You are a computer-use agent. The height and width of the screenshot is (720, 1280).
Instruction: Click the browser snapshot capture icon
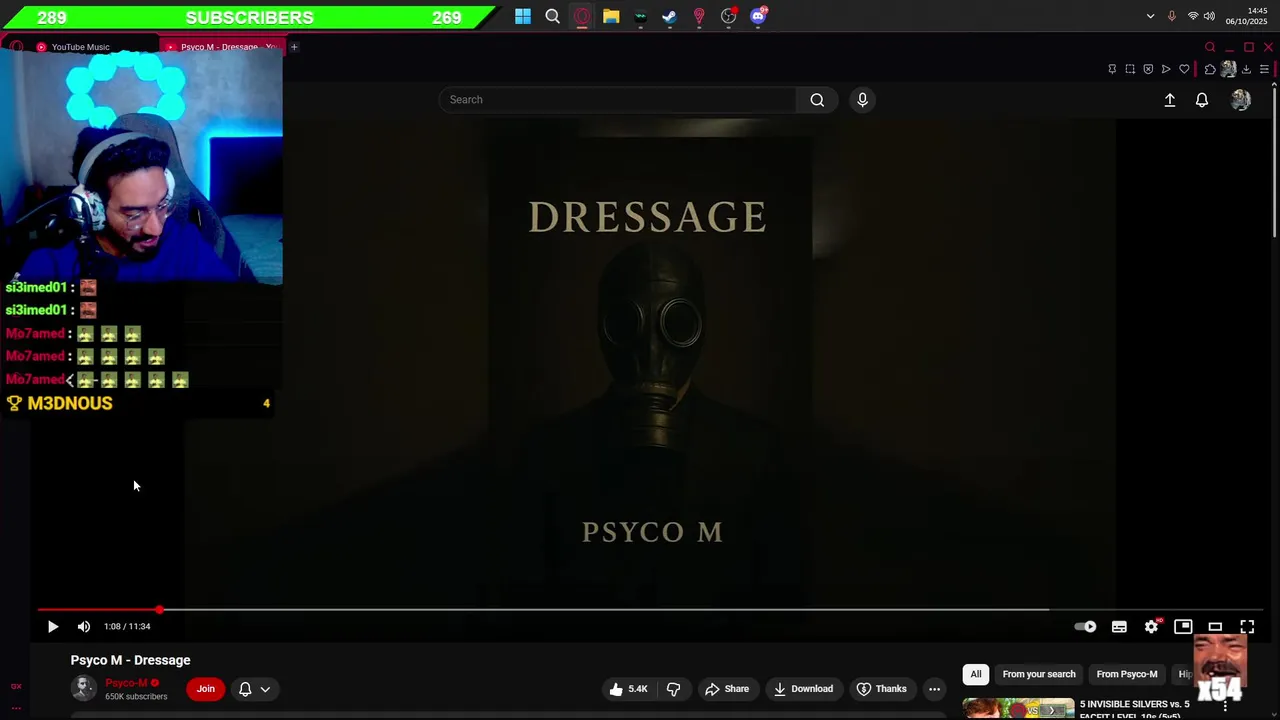click(x=1130, y=69)
